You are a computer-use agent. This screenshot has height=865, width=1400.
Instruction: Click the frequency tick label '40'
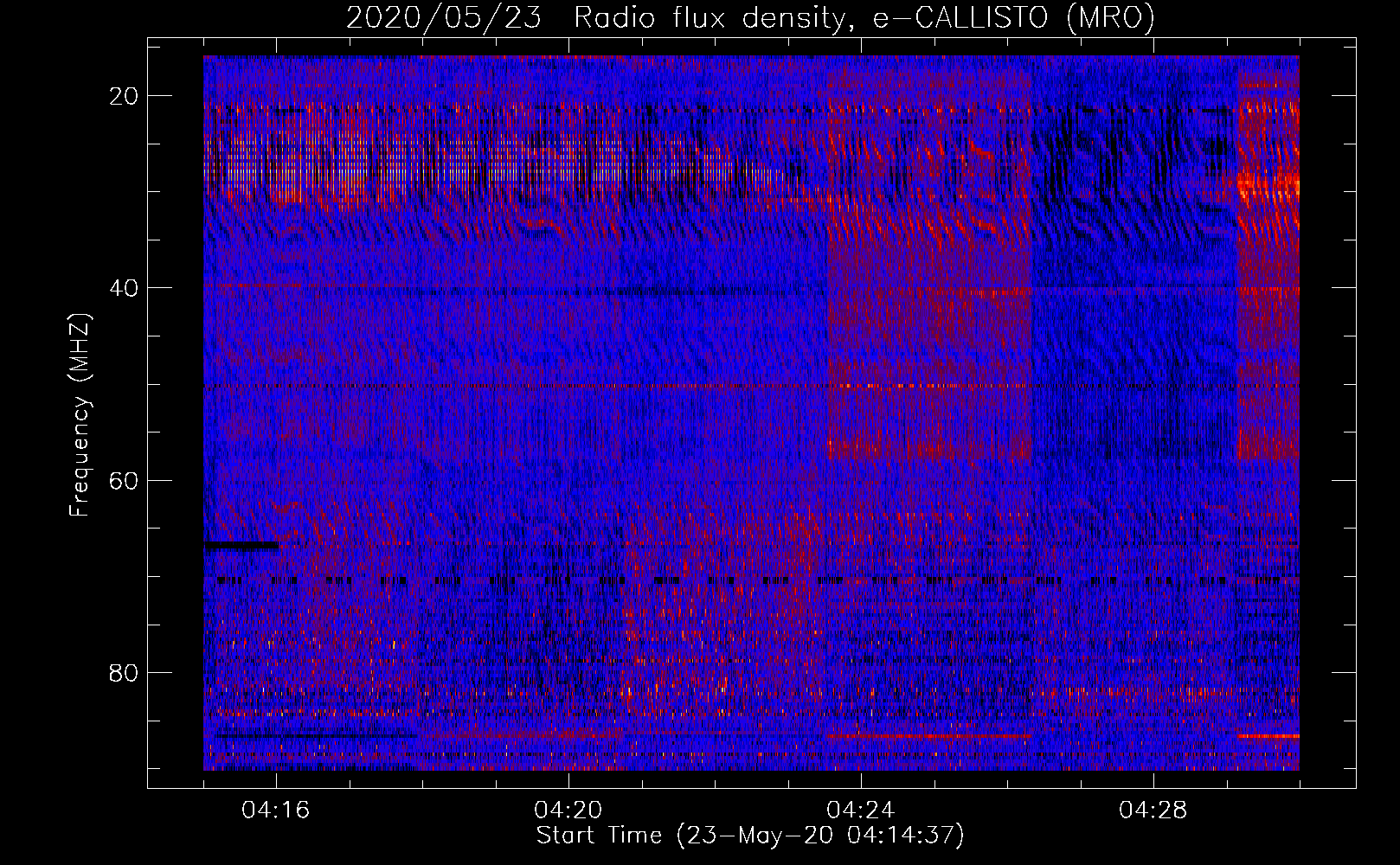125,288
